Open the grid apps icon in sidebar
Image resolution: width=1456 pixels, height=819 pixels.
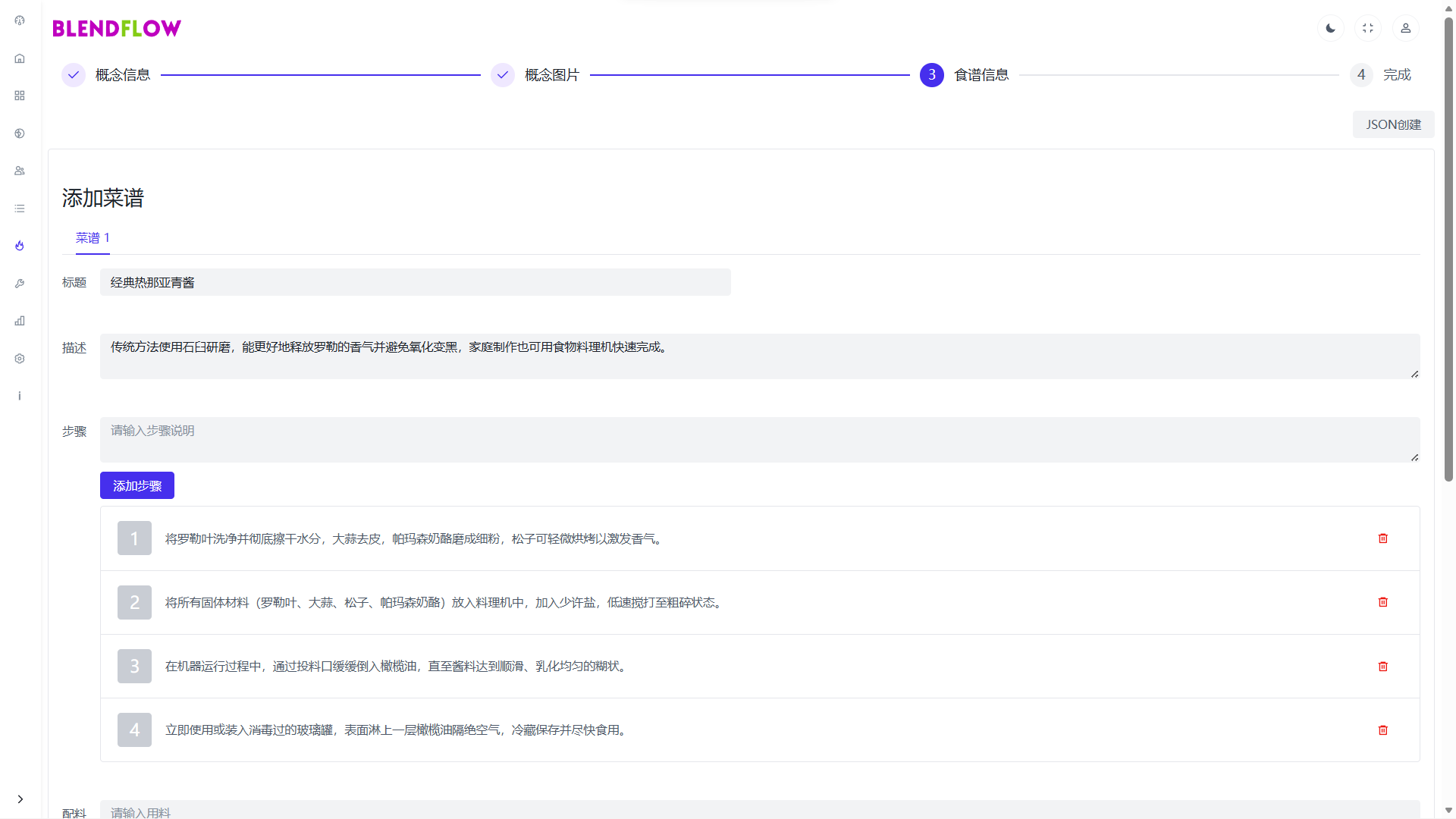point(20,96)
